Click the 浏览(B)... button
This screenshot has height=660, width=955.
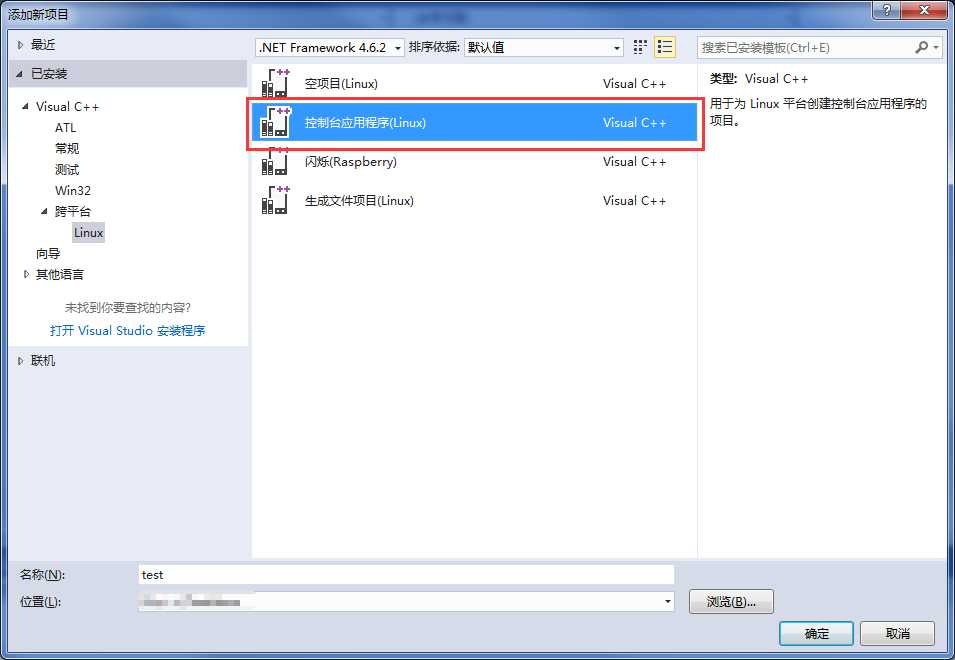[731, 602]
